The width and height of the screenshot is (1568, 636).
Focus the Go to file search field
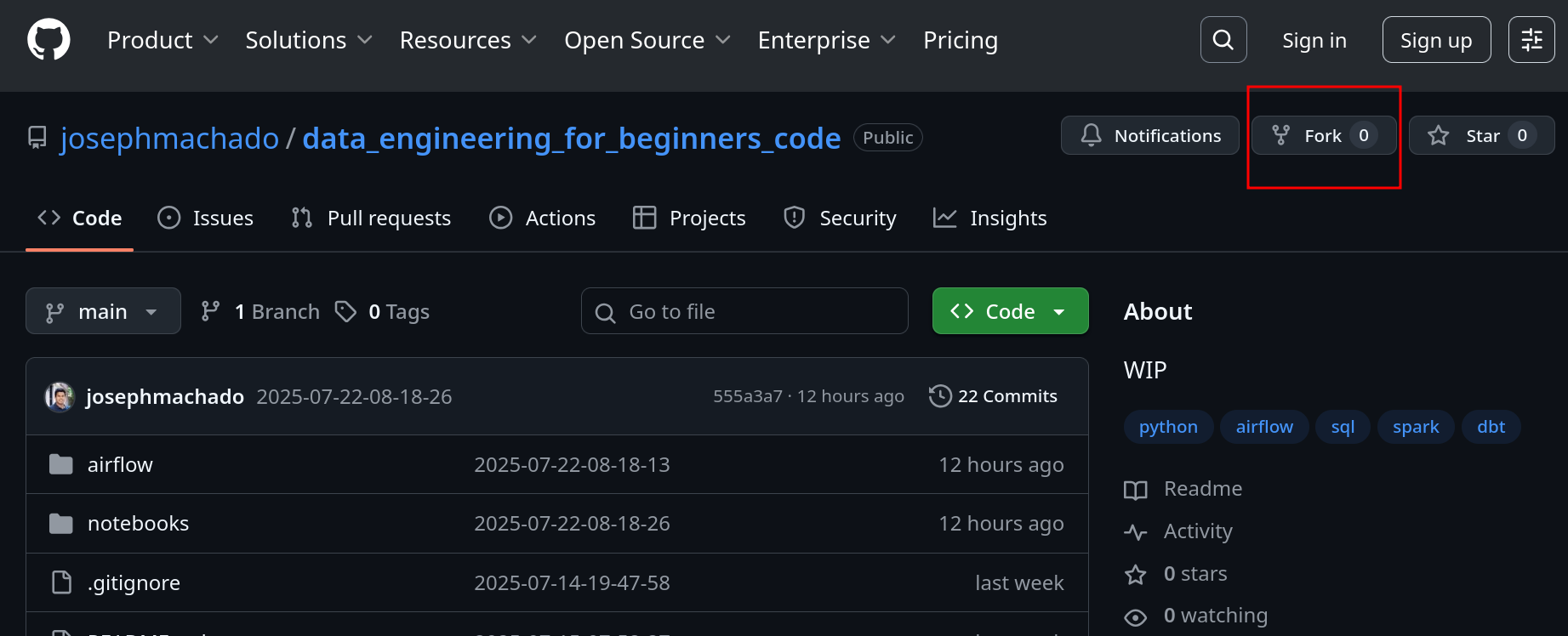pos(744,311)
